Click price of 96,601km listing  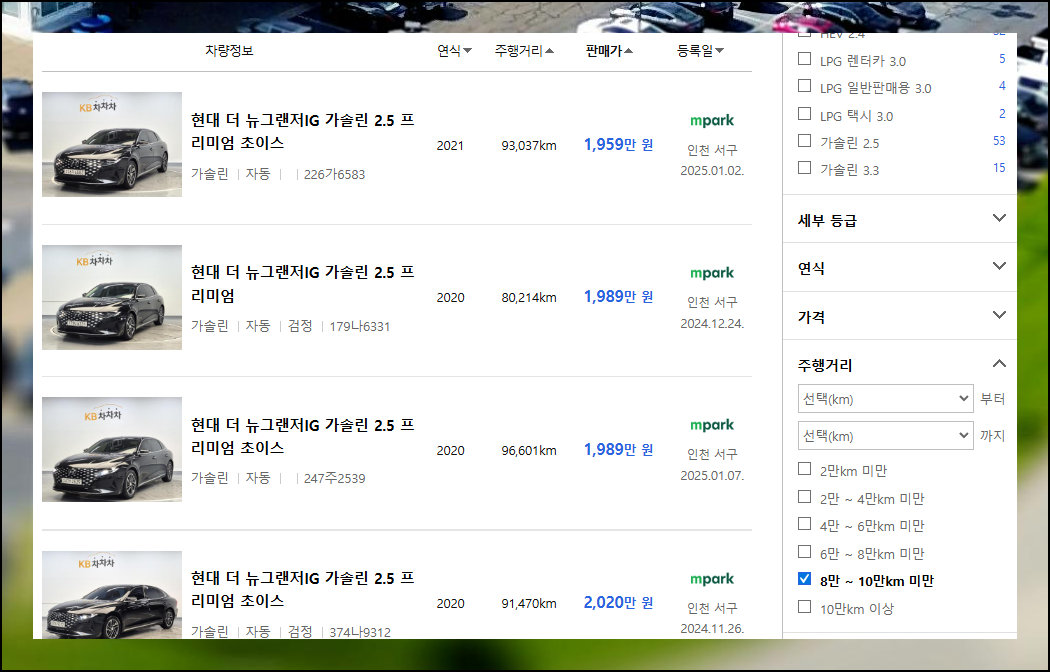618,449
